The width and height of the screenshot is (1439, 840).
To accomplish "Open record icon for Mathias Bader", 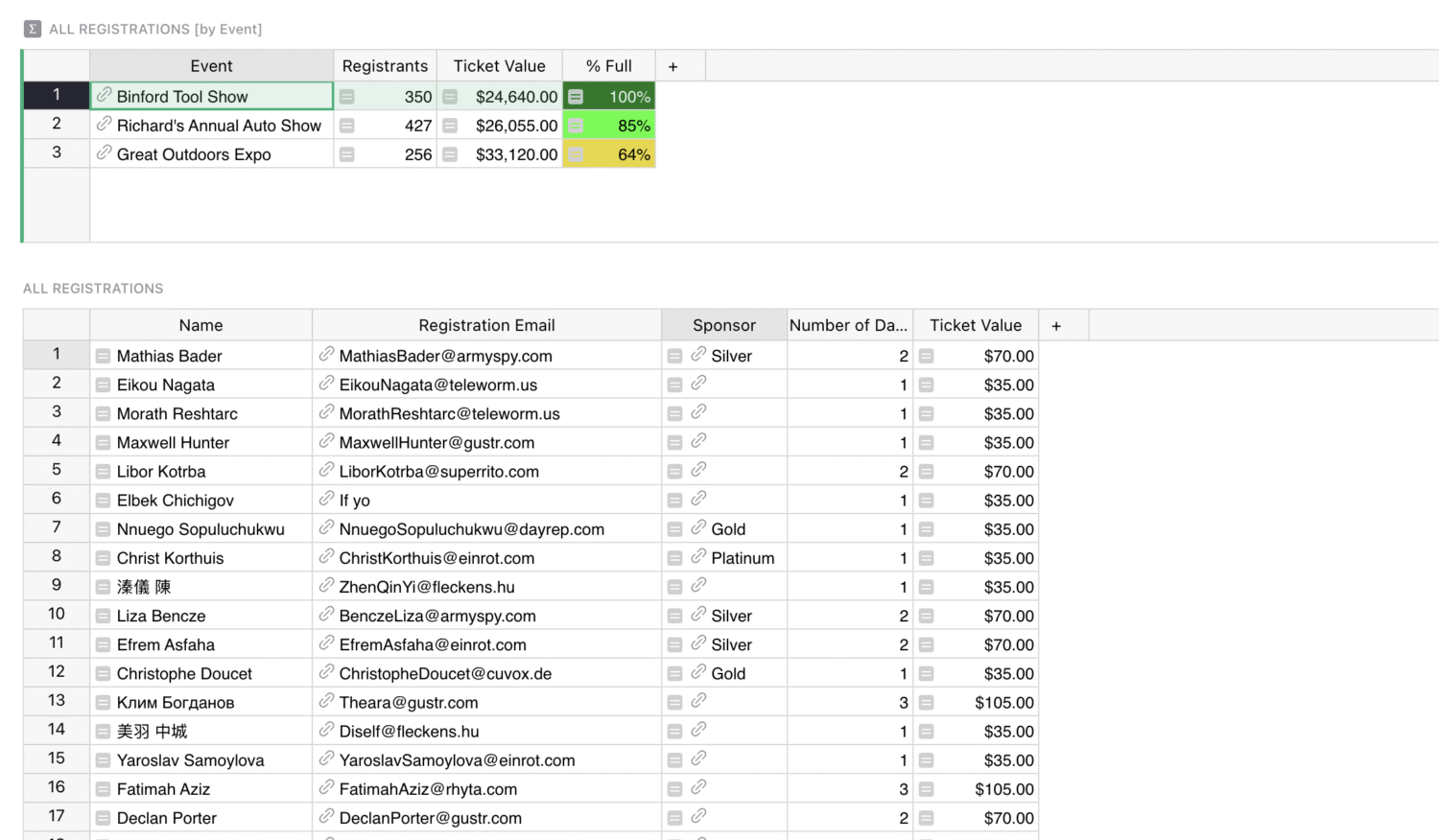I will [103, 356].
